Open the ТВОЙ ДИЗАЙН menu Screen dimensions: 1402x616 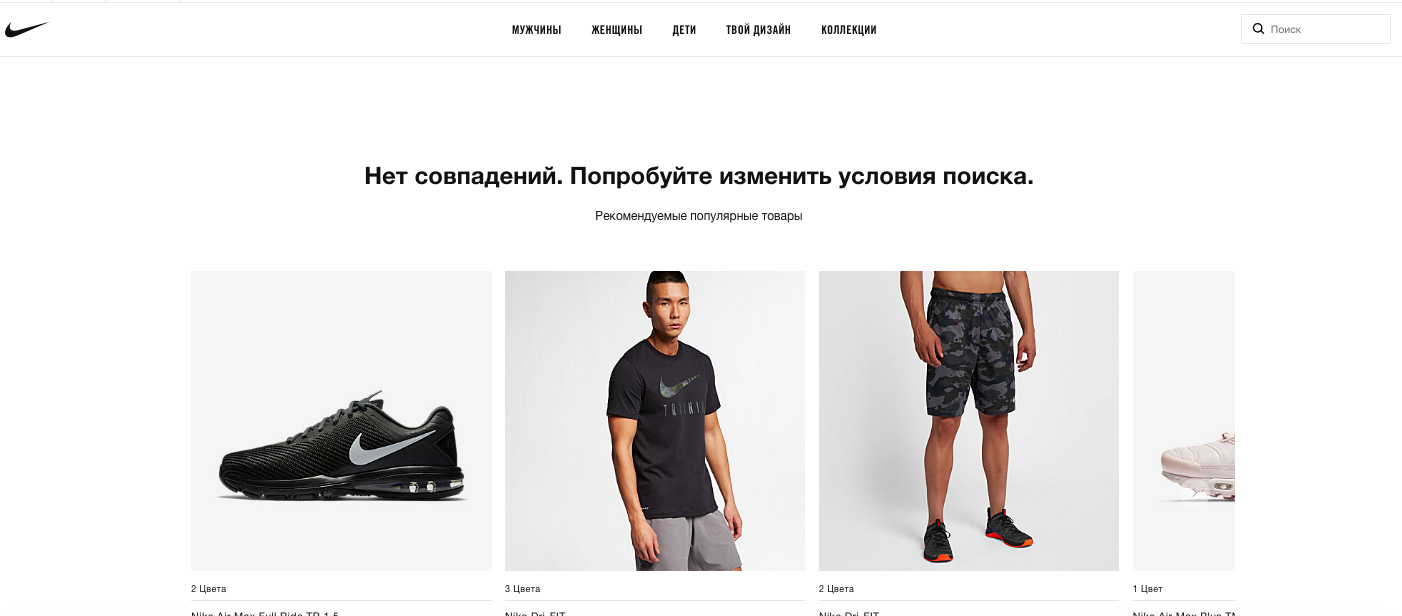[758, 30]
